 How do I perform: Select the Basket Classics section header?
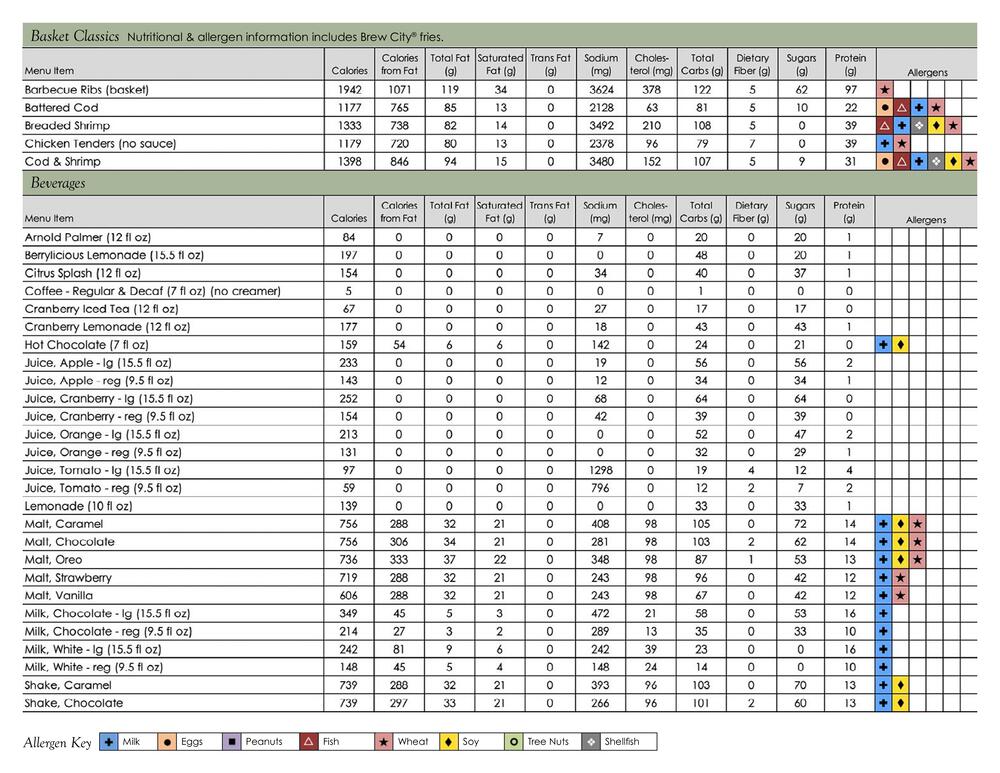[x=67, y=36]
